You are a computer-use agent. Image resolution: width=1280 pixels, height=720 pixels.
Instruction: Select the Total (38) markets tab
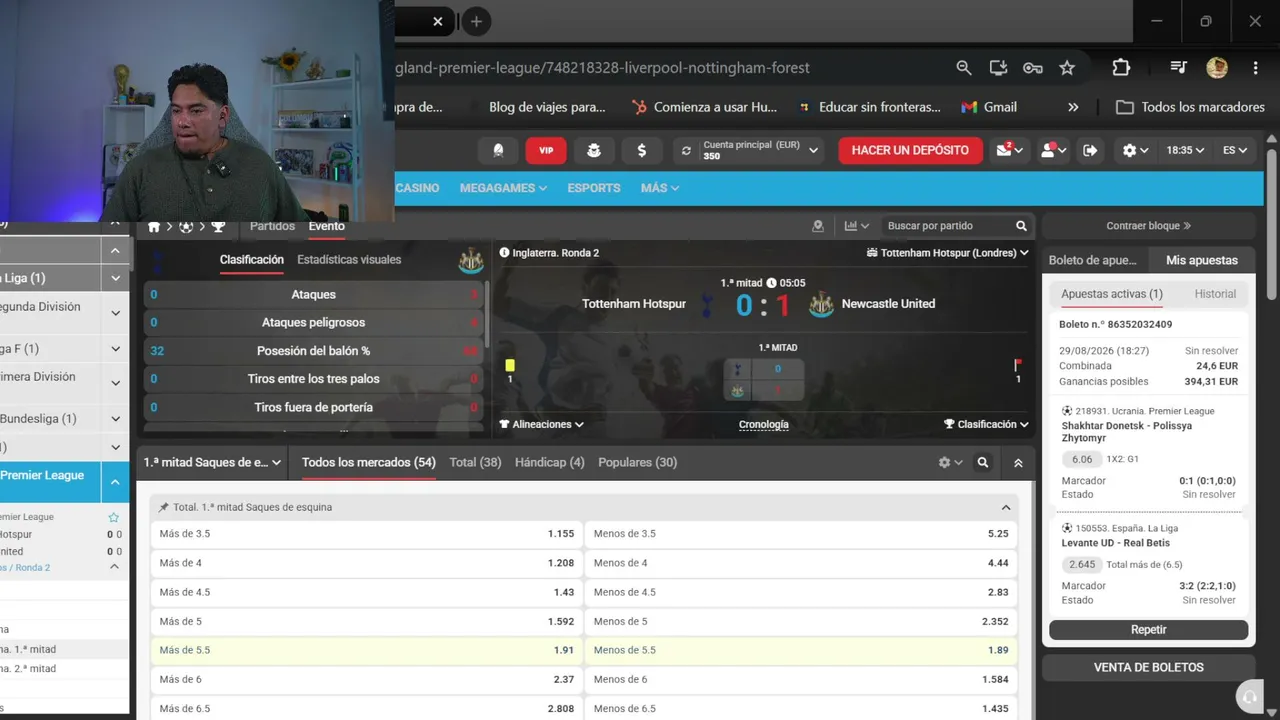point(475,463)
